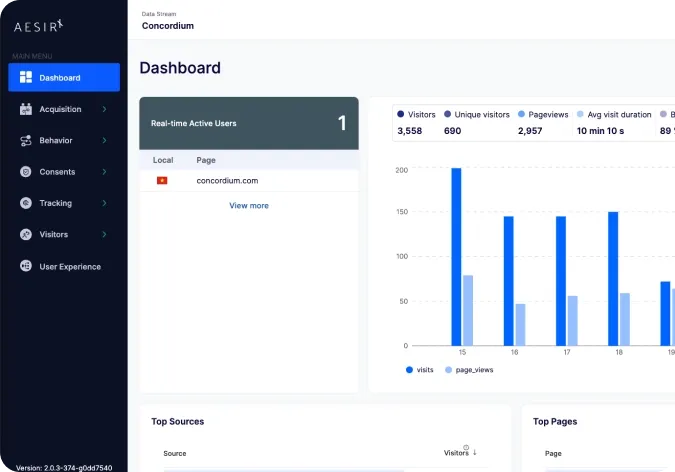Expand the Consents menu chevron
This screenshot has width=675, height=472.
coord(104,172)
